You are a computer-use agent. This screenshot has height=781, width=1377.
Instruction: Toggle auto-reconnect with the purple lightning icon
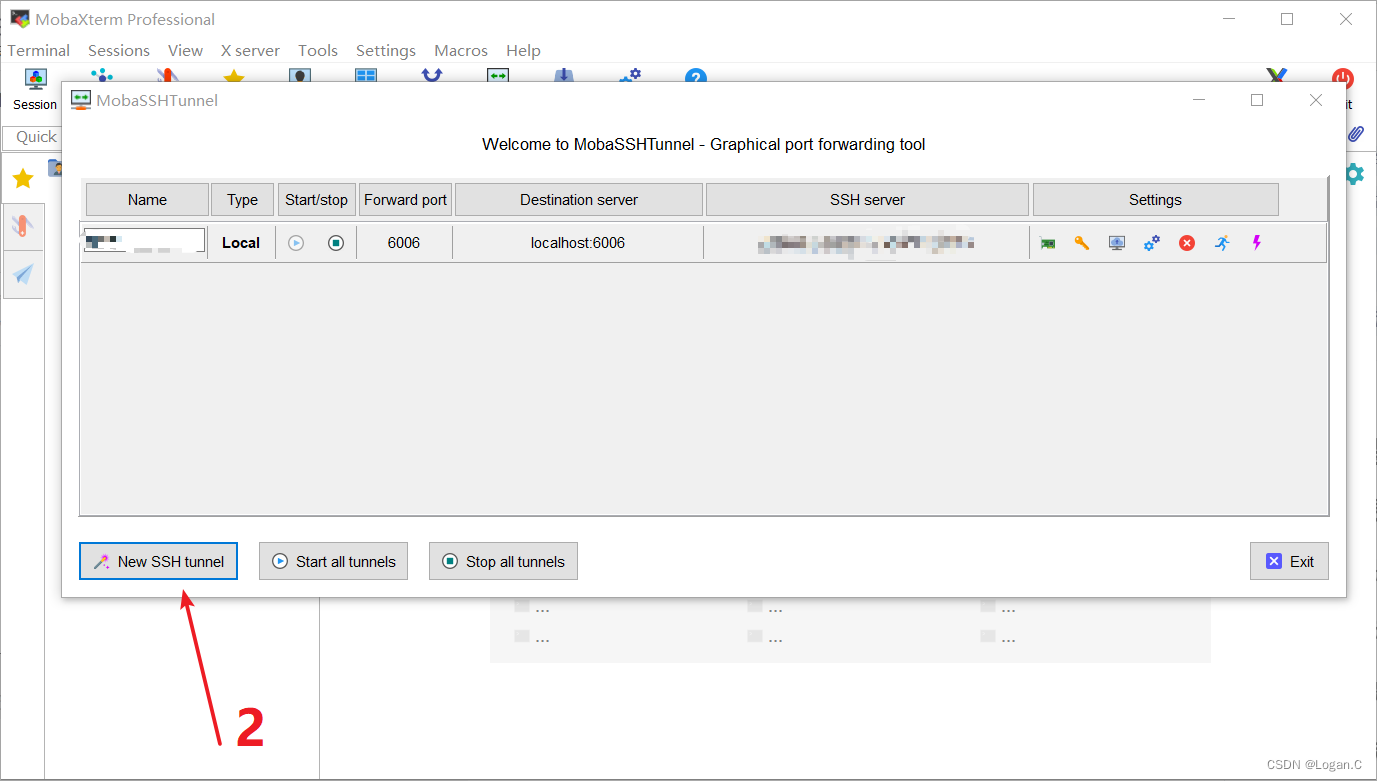tap(1257, 243)
